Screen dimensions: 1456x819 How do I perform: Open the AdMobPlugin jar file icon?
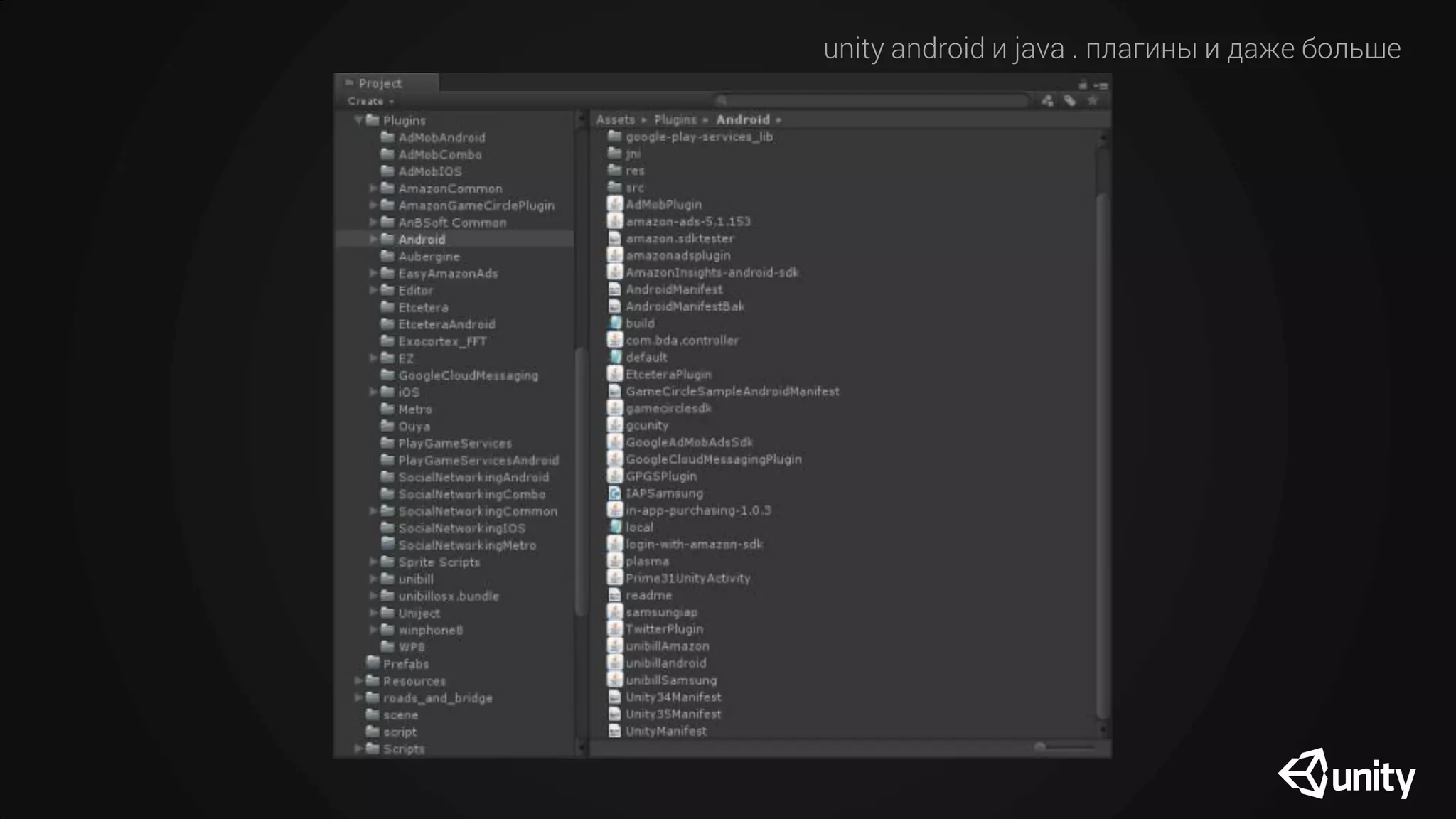(615, 204)
